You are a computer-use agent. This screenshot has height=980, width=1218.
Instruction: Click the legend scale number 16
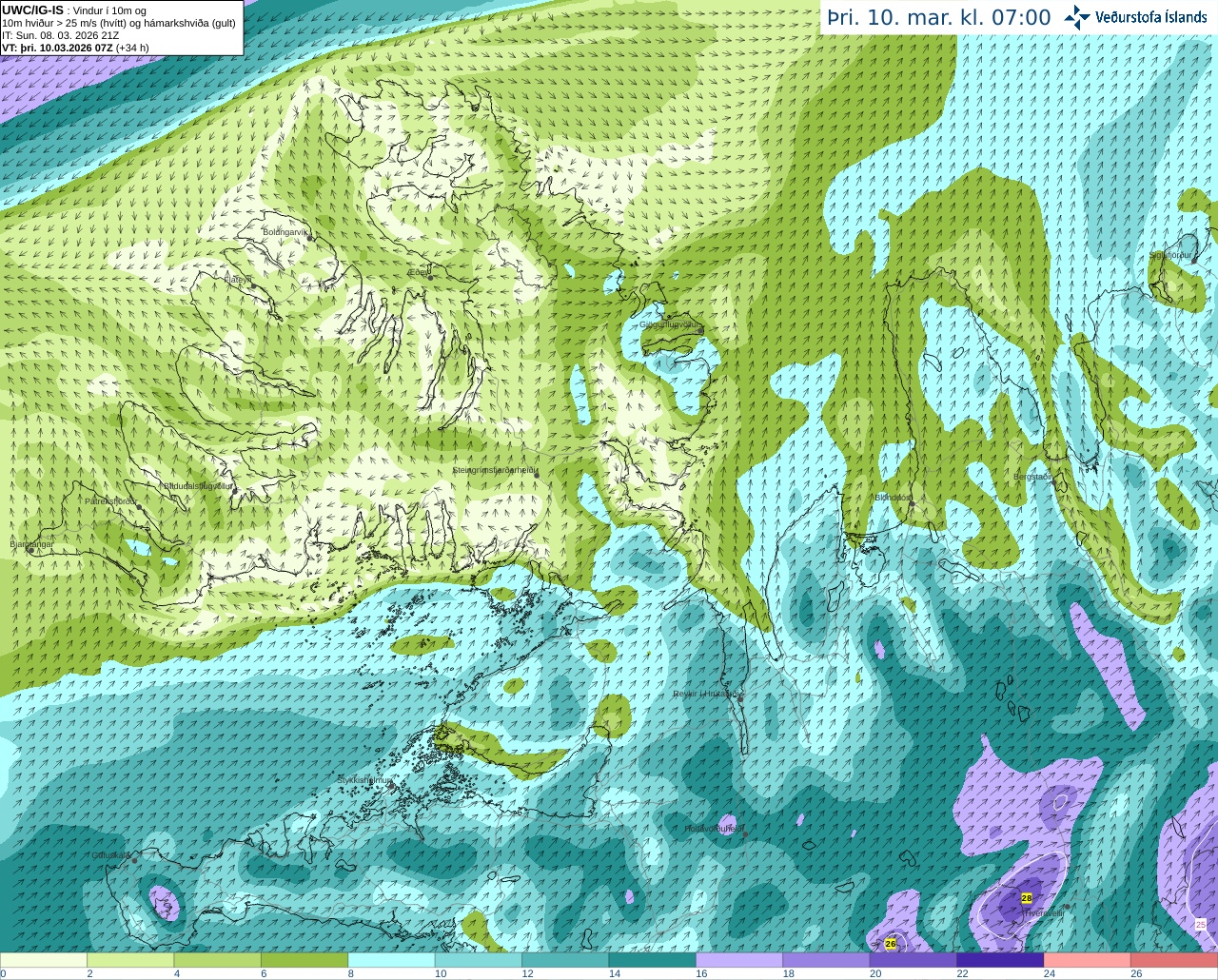[x=701, y=973]
